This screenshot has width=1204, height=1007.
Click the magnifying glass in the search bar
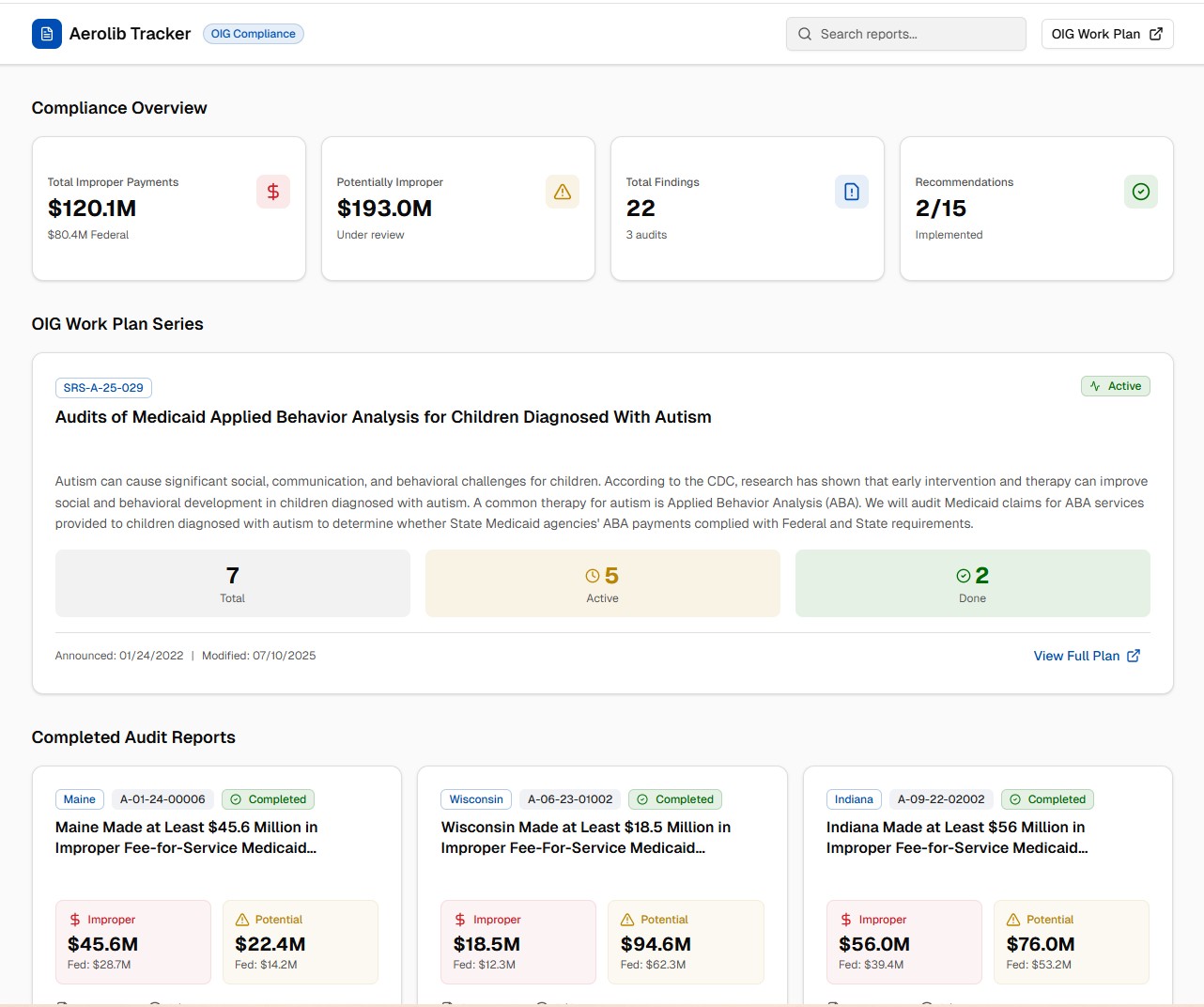[x=805, y=33]
